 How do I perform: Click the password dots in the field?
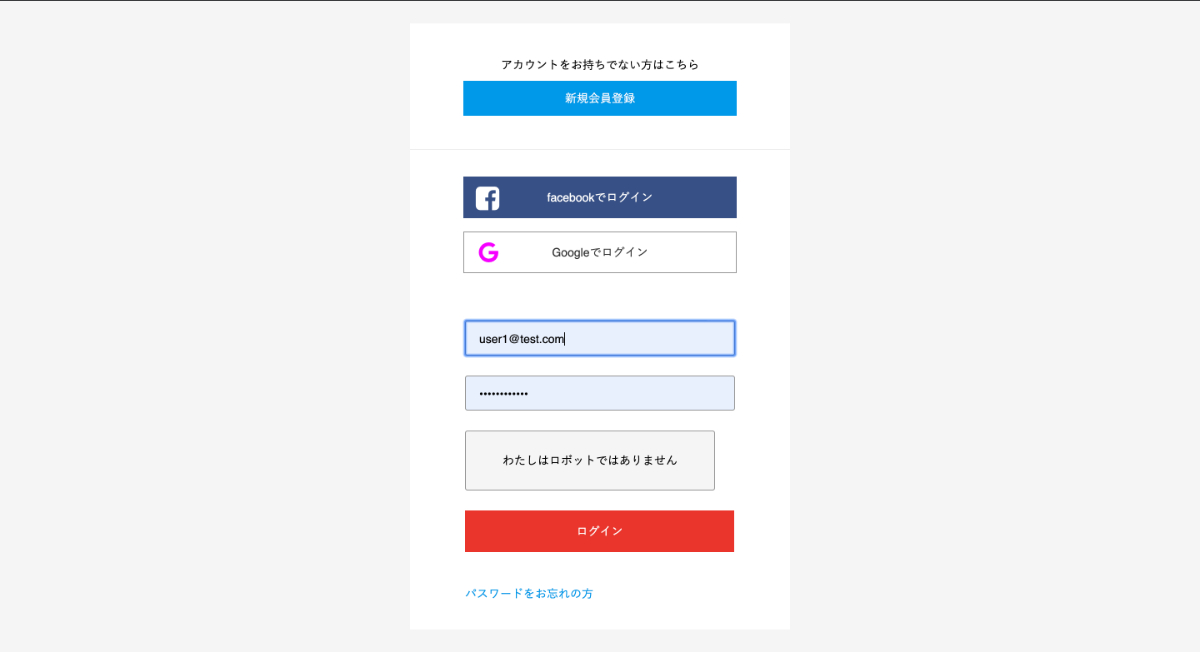point(504,394)
